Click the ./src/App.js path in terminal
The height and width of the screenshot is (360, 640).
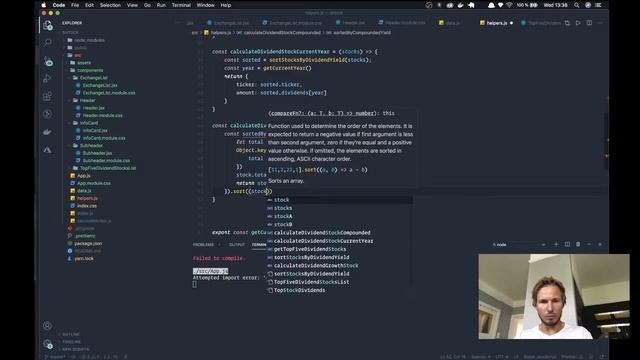coord(210,271)
